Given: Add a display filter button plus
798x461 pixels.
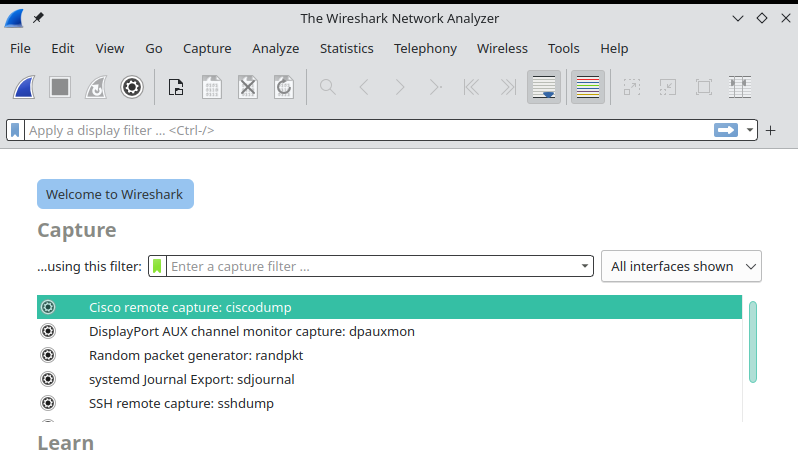Looking at the screenshot, I should (771, 131).
